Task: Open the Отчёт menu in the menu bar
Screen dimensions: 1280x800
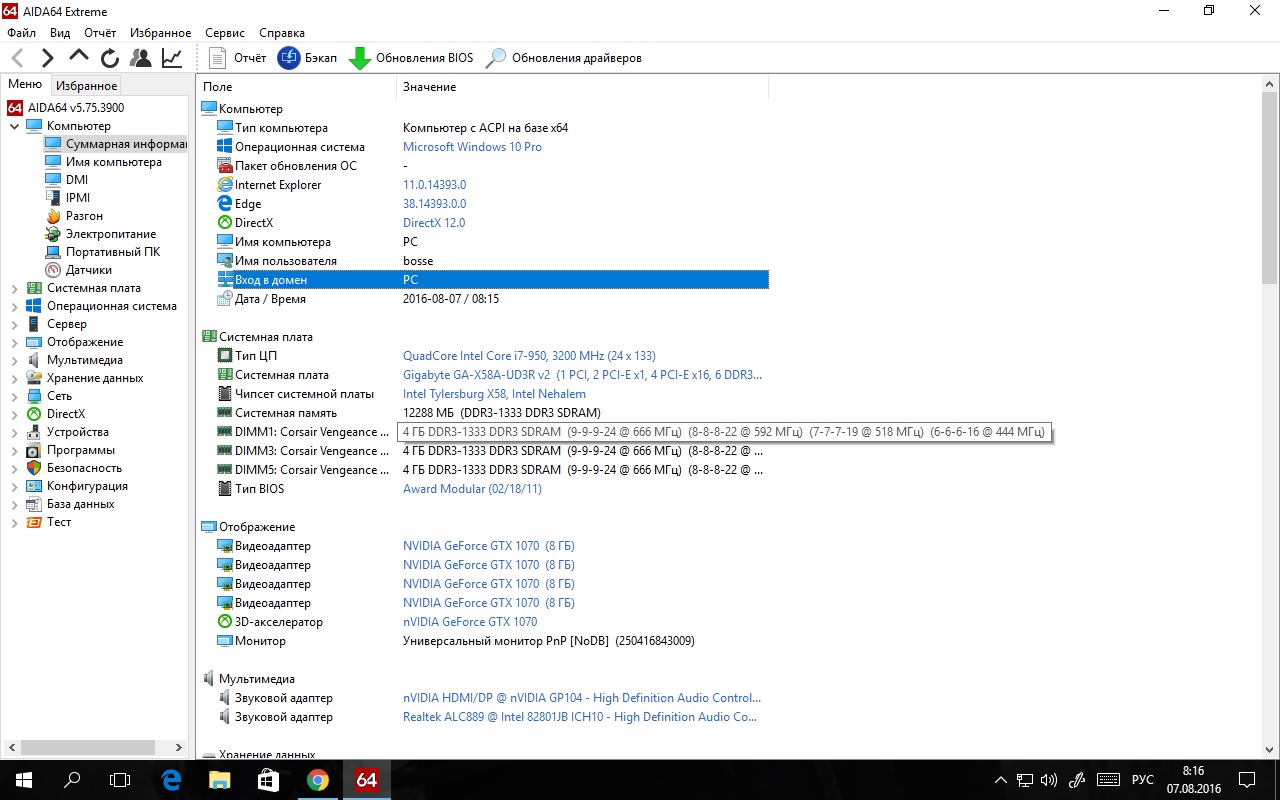Action: point(100,33)
